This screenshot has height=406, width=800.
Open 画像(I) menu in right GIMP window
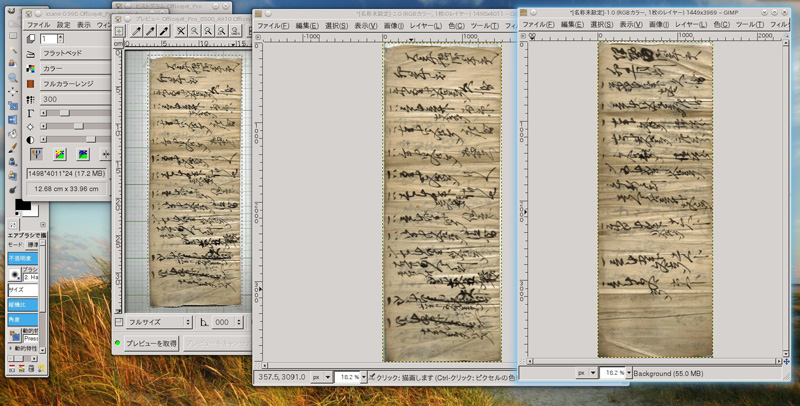click(x=660, y=24)
